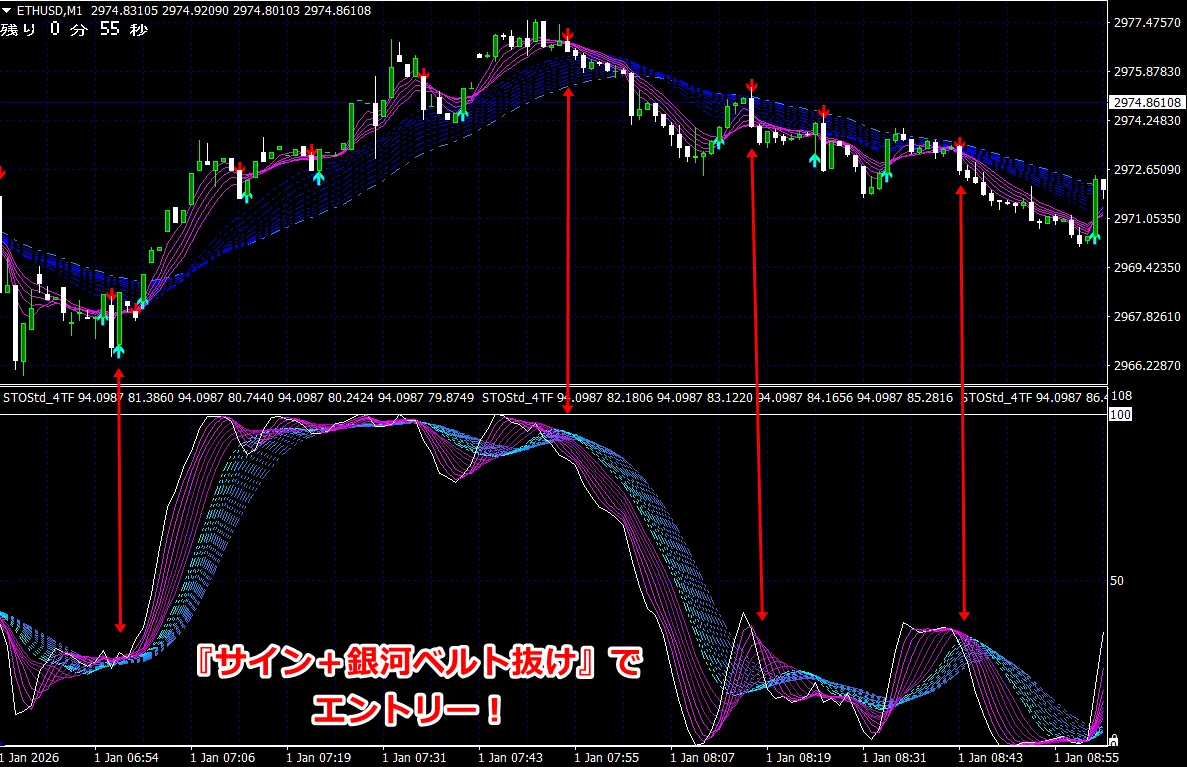
Task: Click the 100 level label on oscillator scale
Action: 1119,414
